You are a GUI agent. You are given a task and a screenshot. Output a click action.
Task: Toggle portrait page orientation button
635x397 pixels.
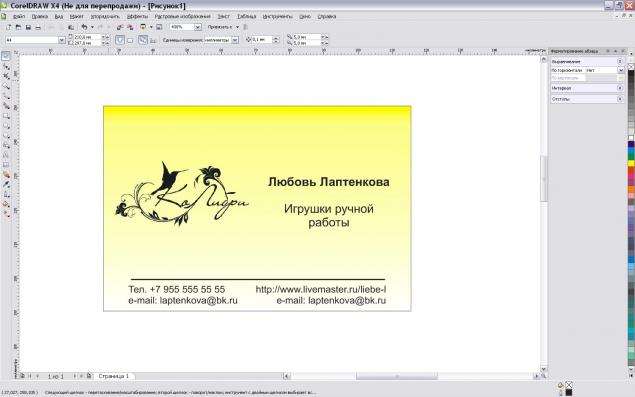tap(120, 40)
